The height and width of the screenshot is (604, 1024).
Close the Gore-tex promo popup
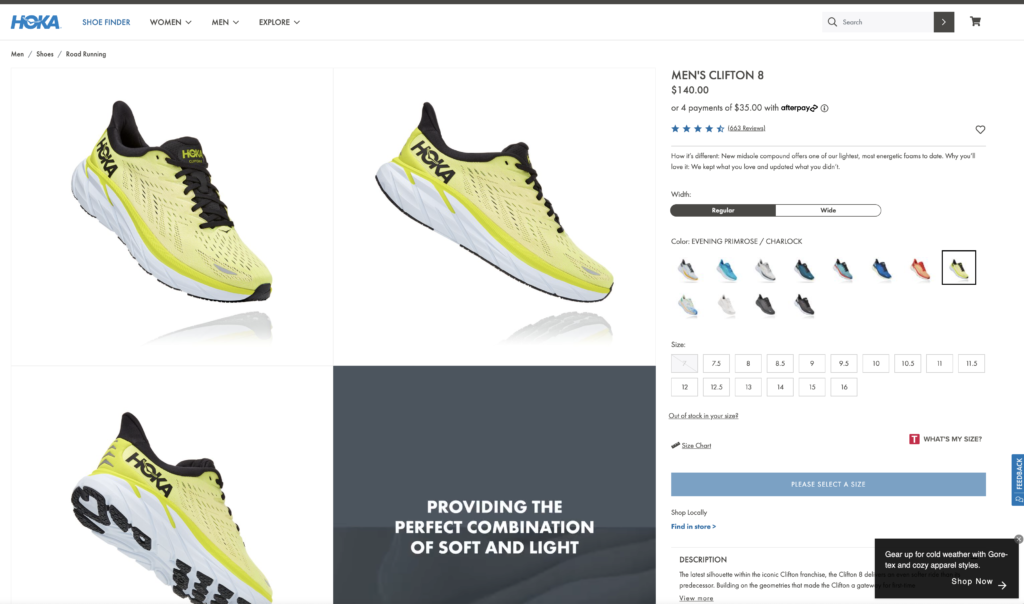(x=1018, y=539)
